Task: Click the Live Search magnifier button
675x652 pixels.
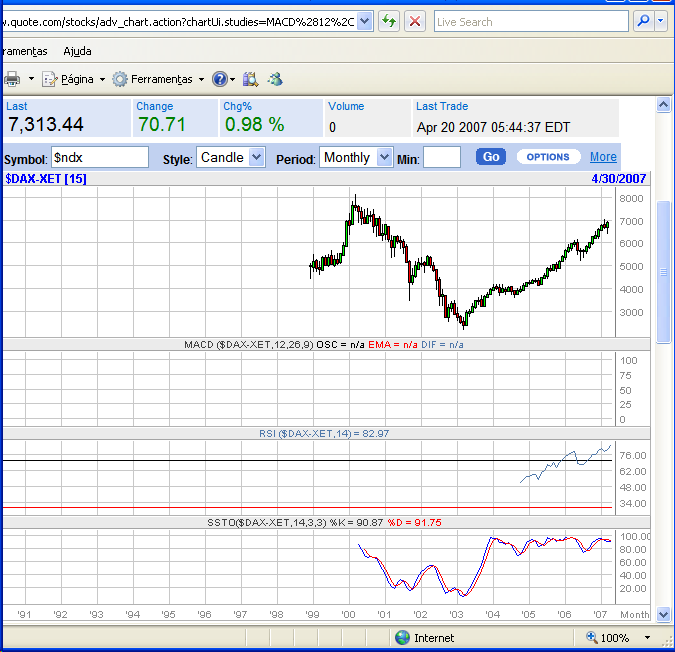Action: 643,21
